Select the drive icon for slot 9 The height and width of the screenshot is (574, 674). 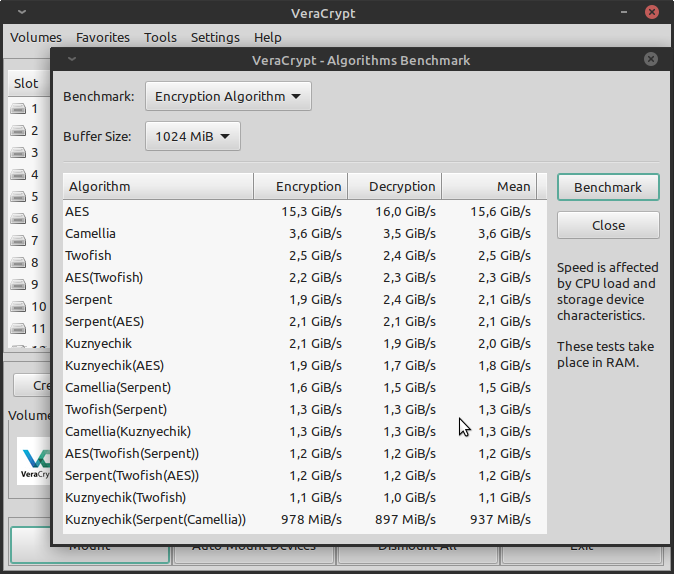[x=18, y=285]
